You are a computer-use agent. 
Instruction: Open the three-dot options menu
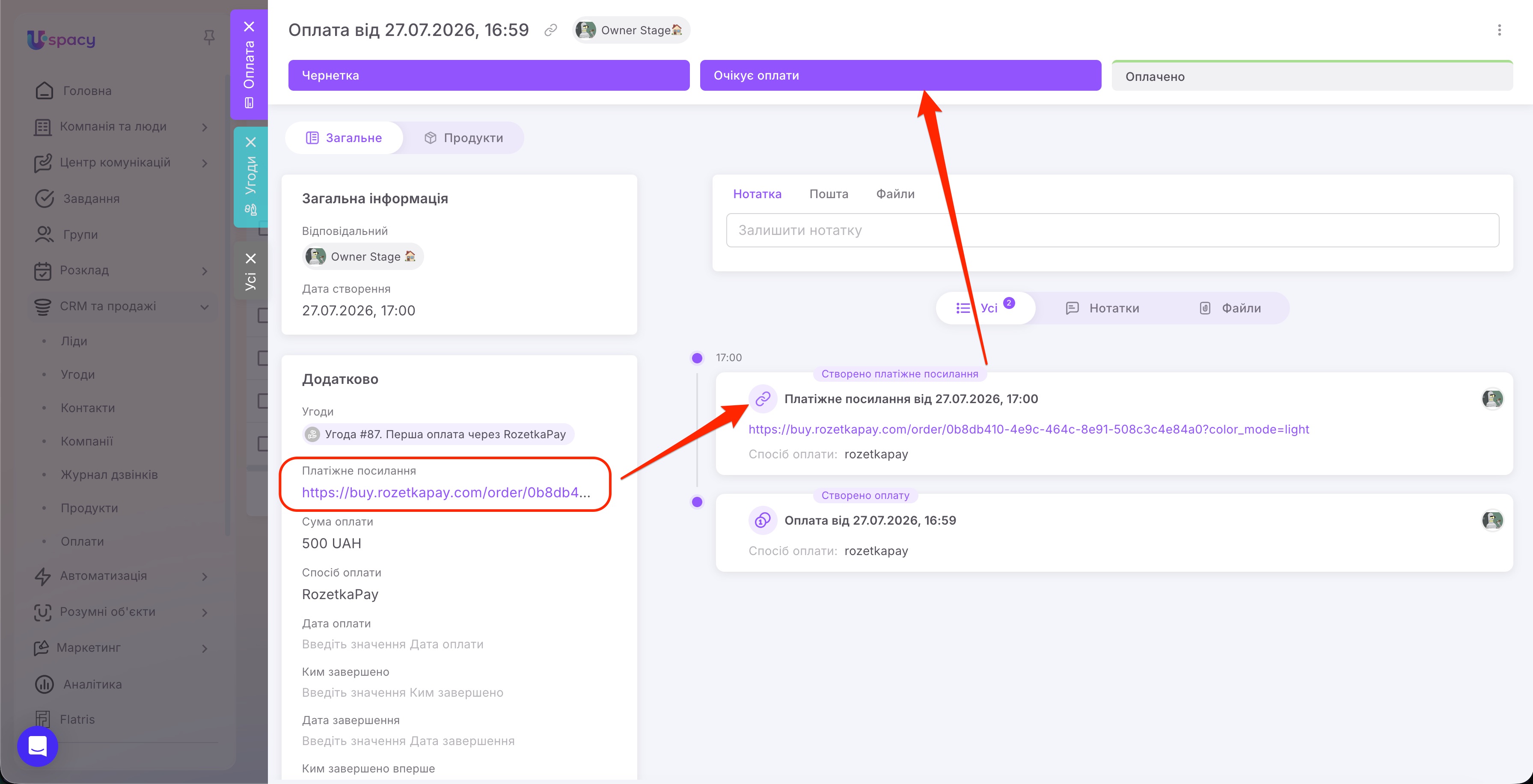[1499, 30]
